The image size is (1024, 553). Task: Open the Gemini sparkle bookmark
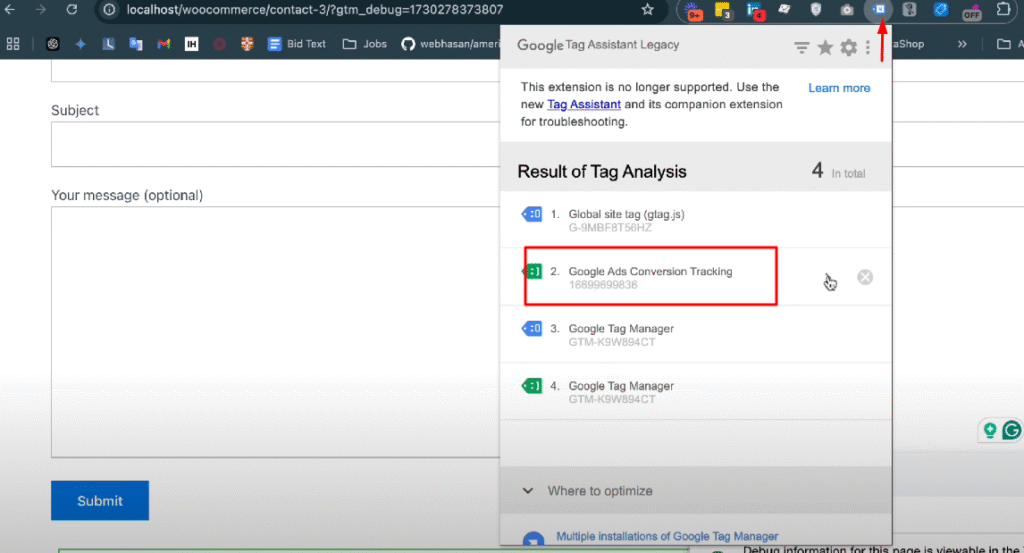coord(80,44)
